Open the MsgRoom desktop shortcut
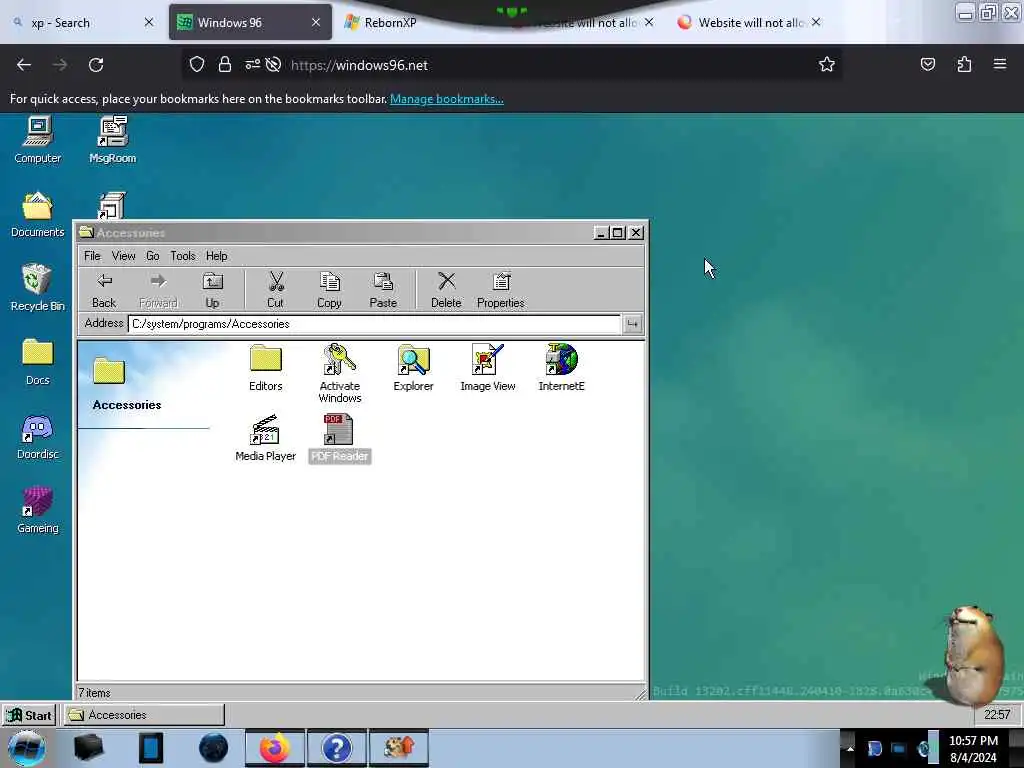Image resolution: width=1024 pixels, height=768 pixels. (112, 140)
